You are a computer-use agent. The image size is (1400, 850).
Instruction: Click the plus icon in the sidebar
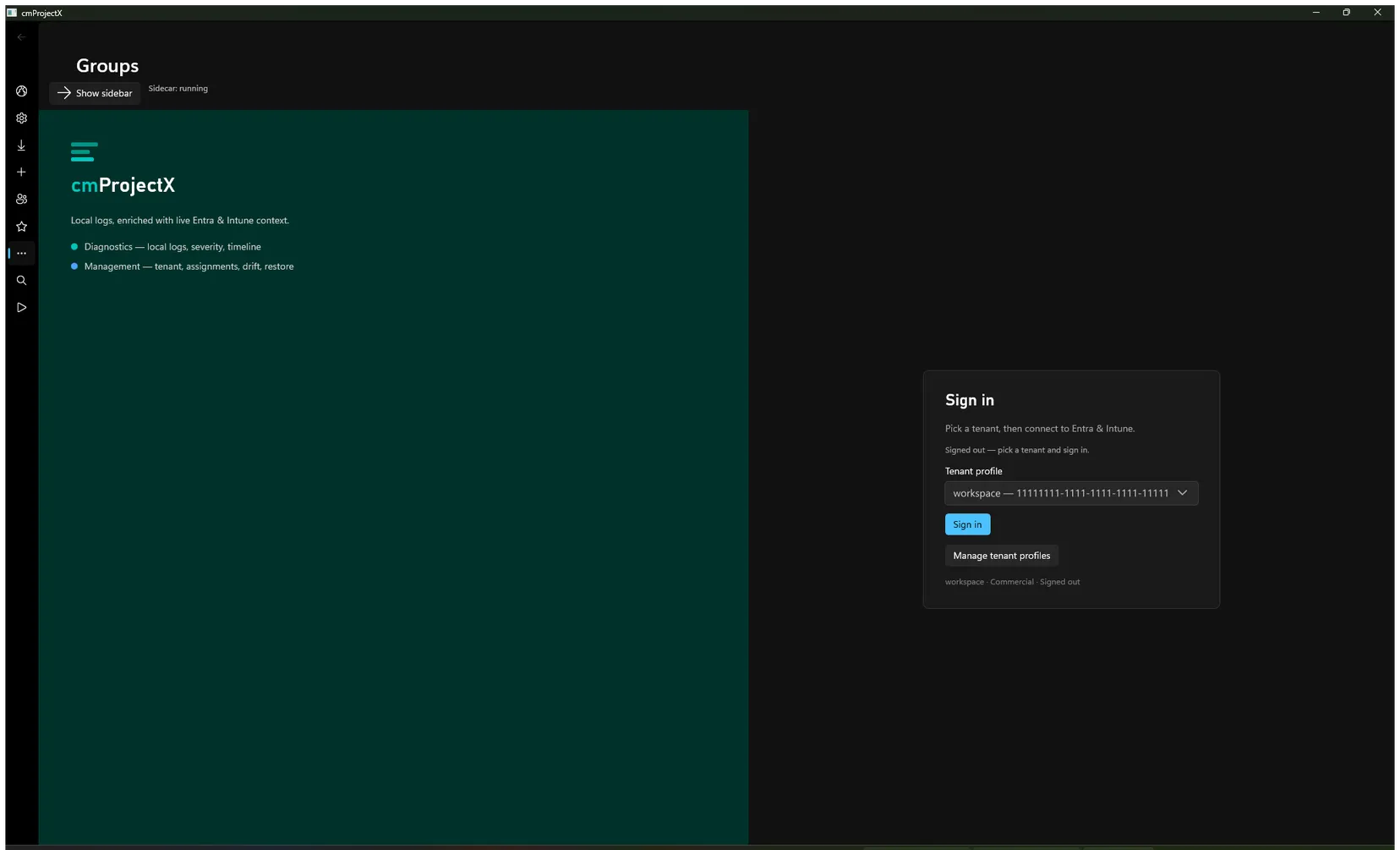21,173
